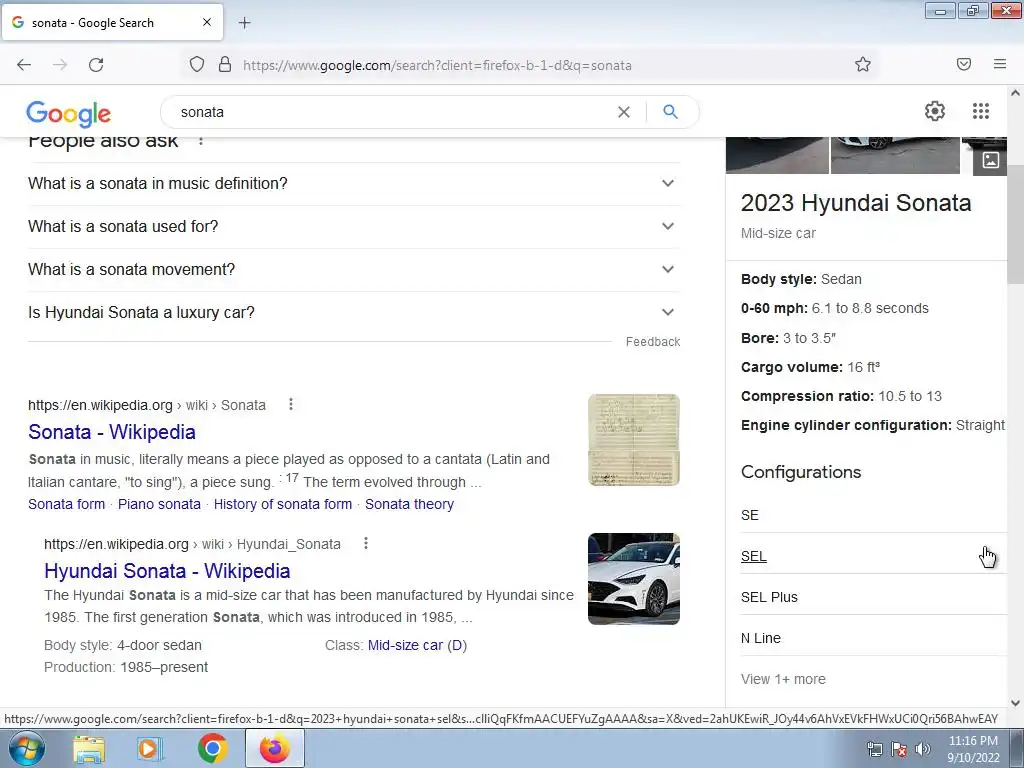Viewport: 1024px width, 768px height.
Task: Open the volume speaker tray icon
Action: (923, 749)
